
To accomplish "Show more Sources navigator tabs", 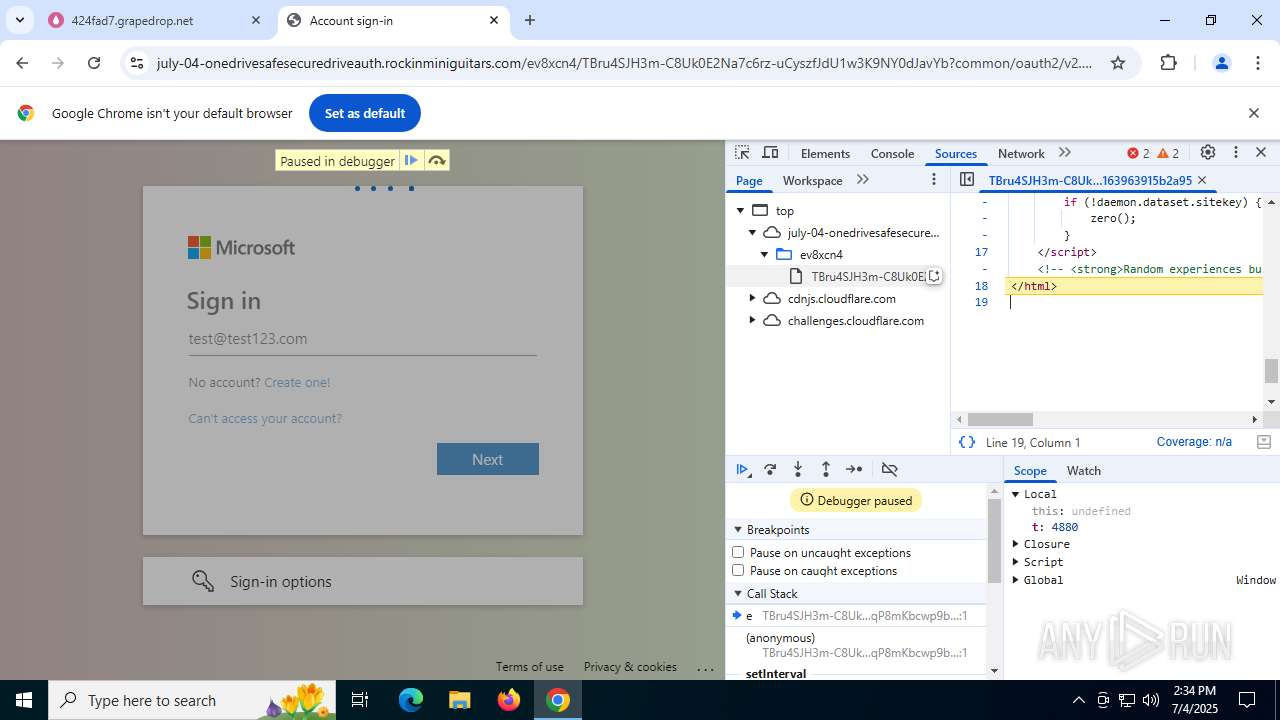I will click(863, 180).
